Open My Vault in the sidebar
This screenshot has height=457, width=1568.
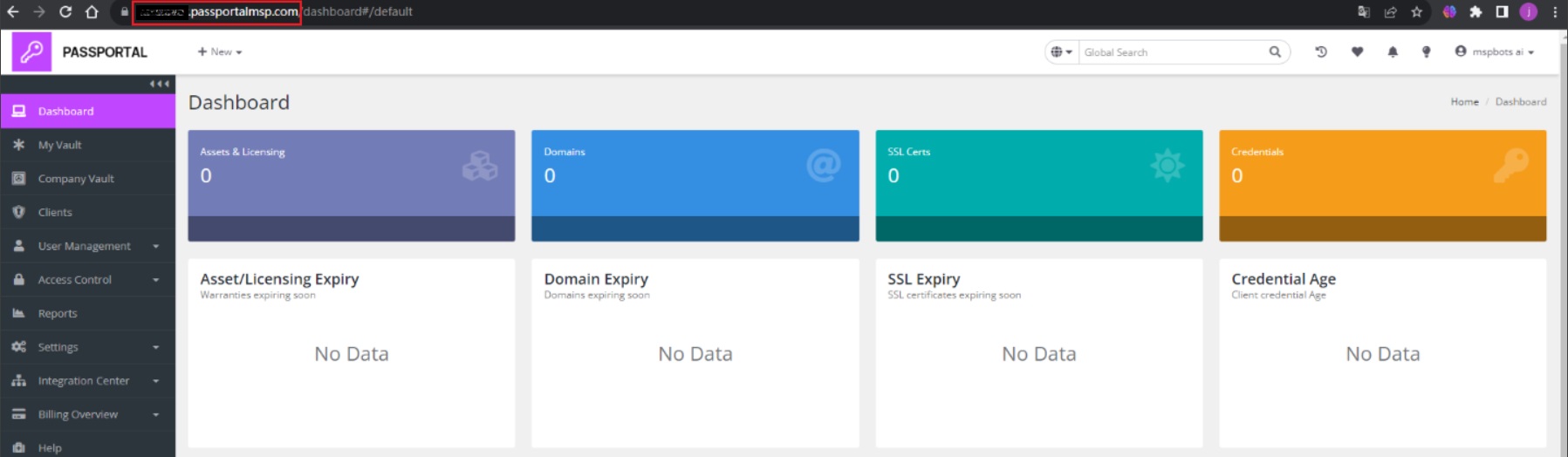coord(87,145)
